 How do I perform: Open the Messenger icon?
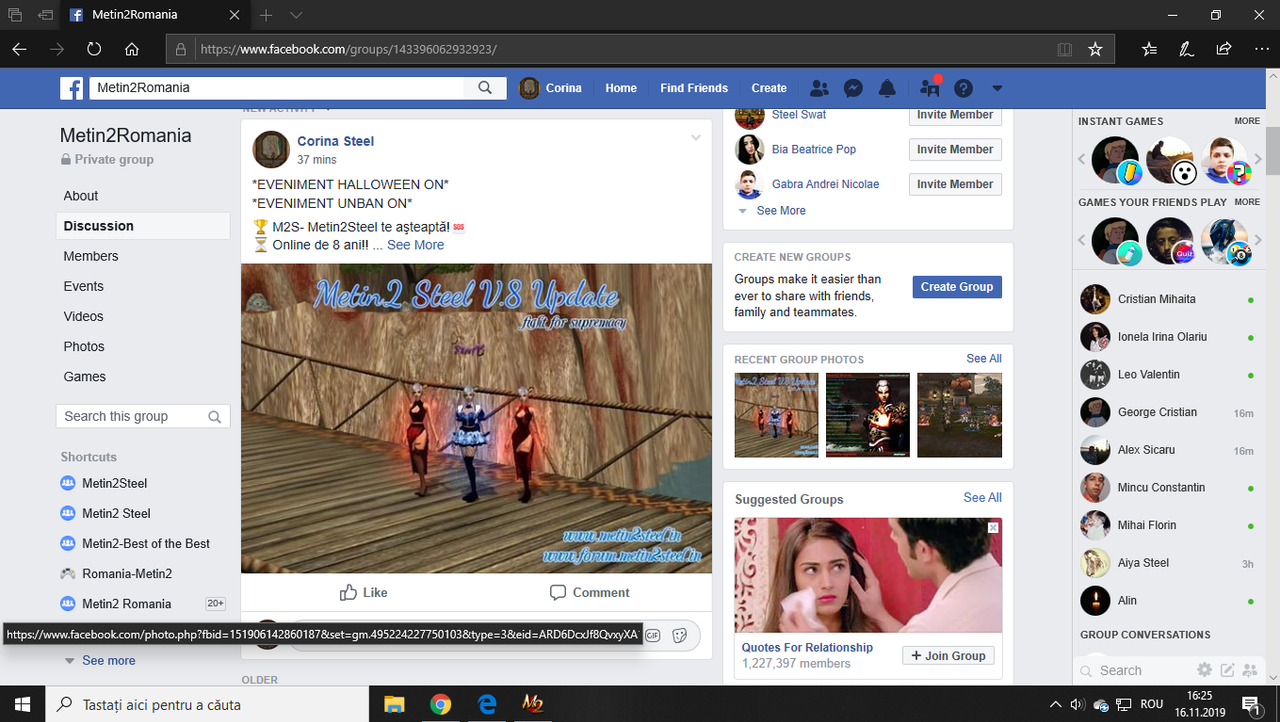click(853, 88)
